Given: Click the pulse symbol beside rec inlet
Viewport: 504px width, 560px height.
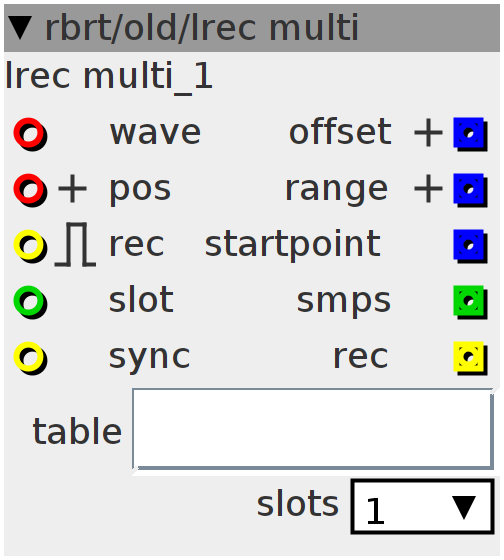Looking at the screenshot, I should pyautogui.click(x=75, y=245).
